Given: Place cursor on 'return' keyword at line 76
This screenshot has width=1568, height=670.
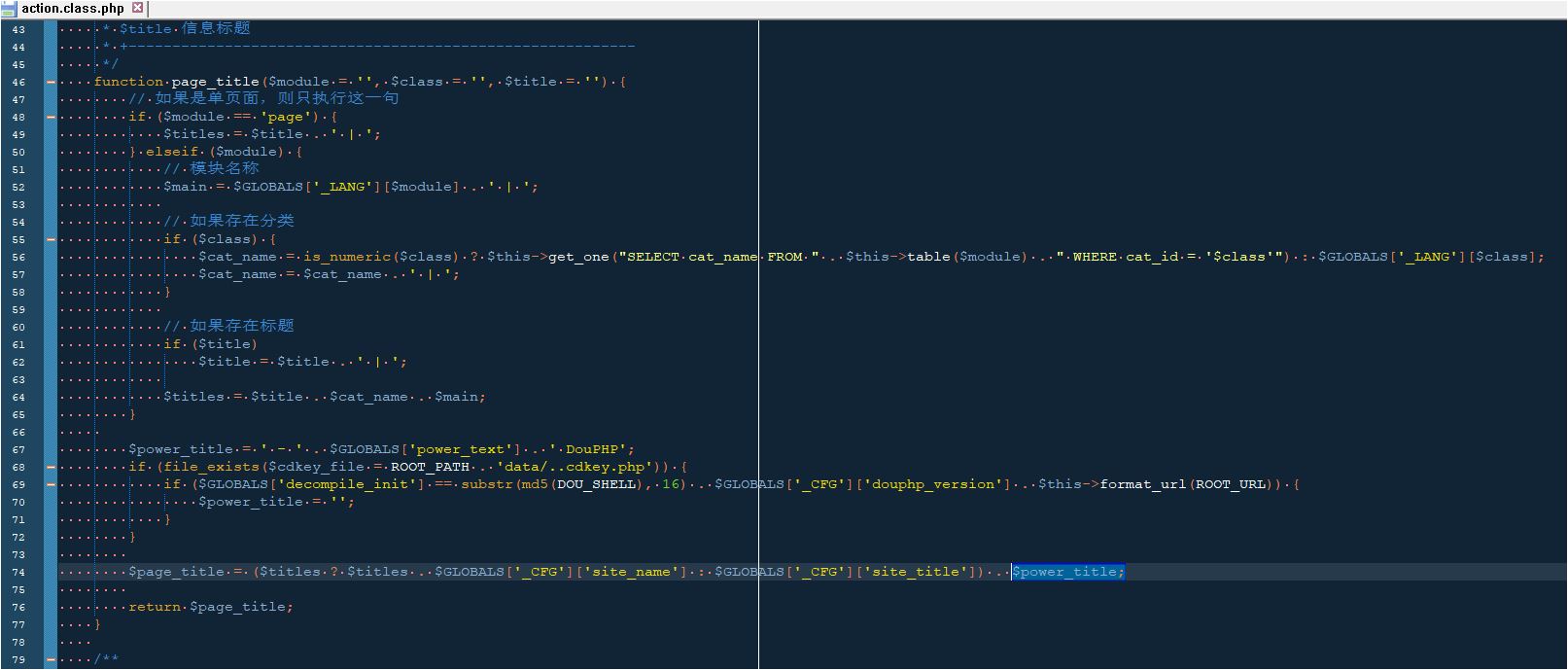Looking at the screenshot, I should 155,607.
